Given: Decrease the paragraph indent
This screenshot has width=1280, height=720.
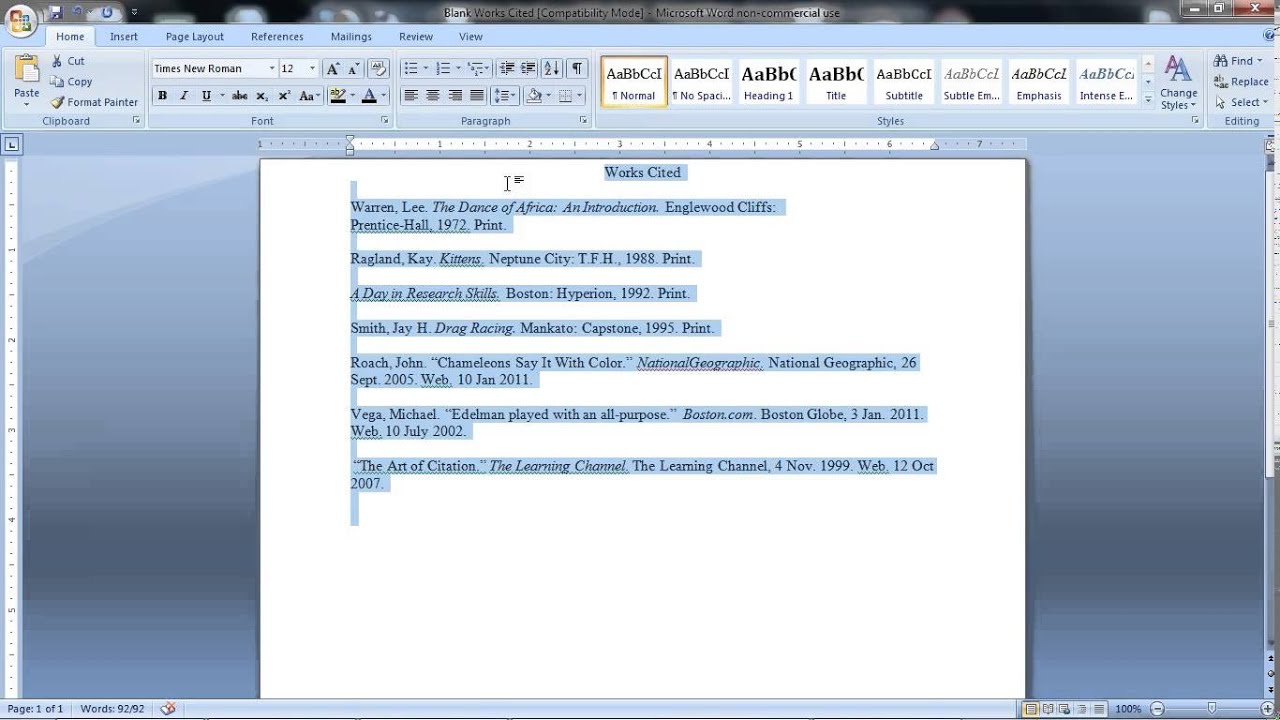Looking at the screenshot, I should pyautogui.click(x=507, y=69).
